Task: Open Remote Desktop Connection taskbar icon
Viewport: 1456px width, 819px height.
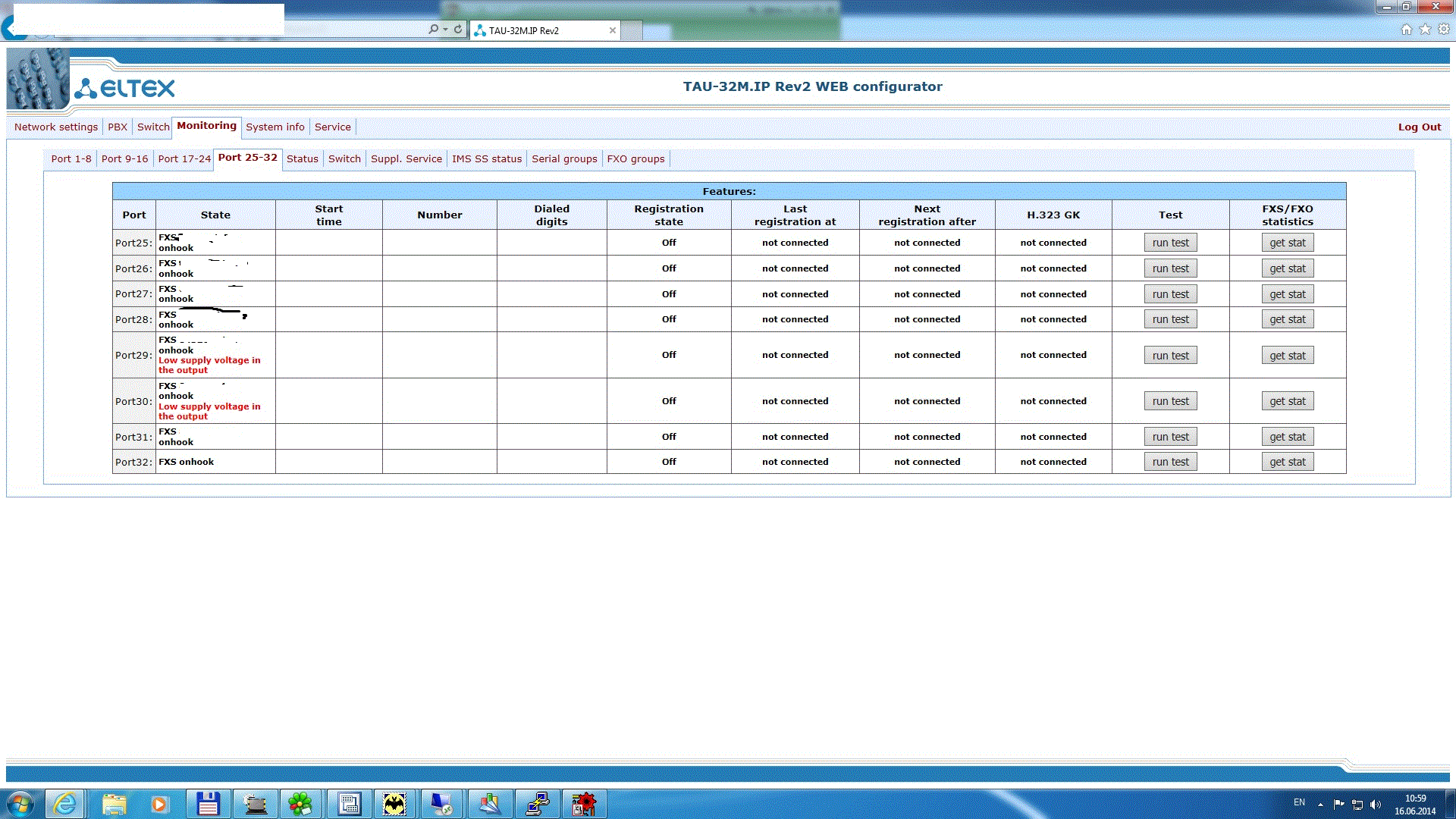Action: 441,804
